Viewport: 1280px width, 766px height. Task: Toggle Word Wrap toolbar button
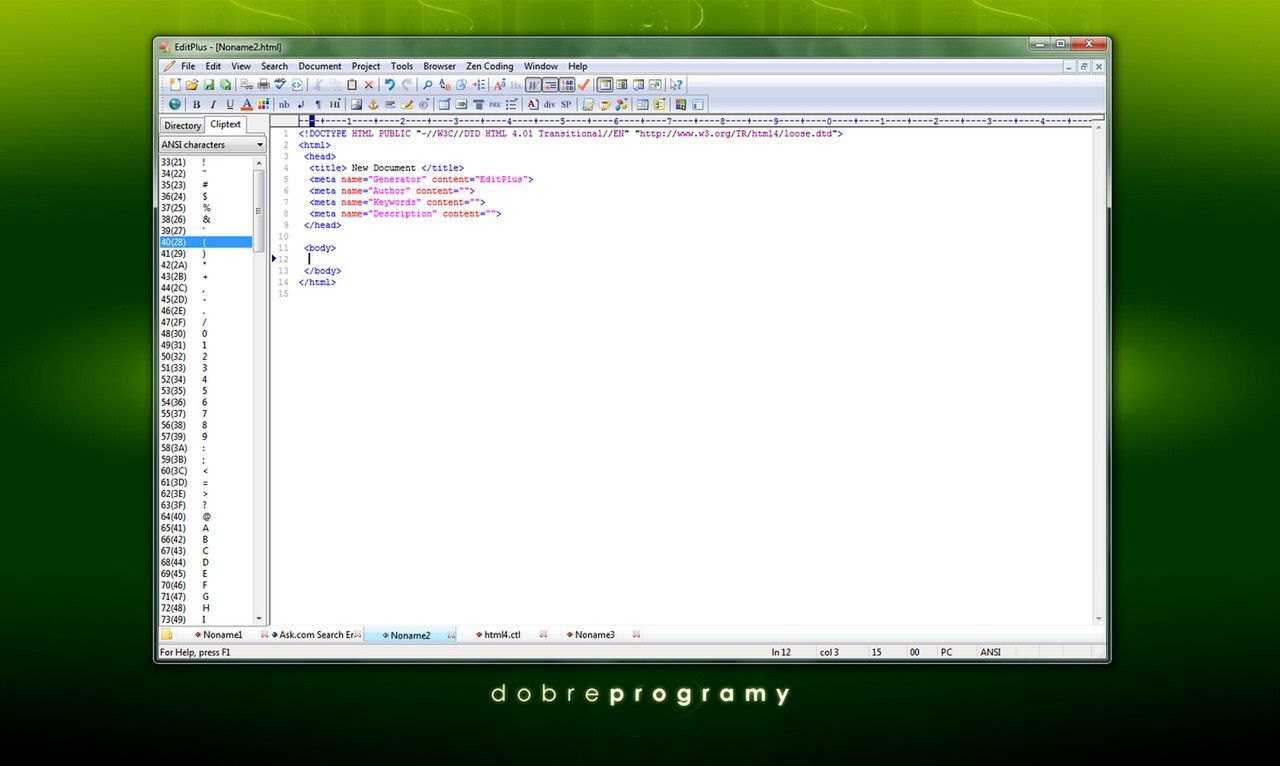pos(533,85)
